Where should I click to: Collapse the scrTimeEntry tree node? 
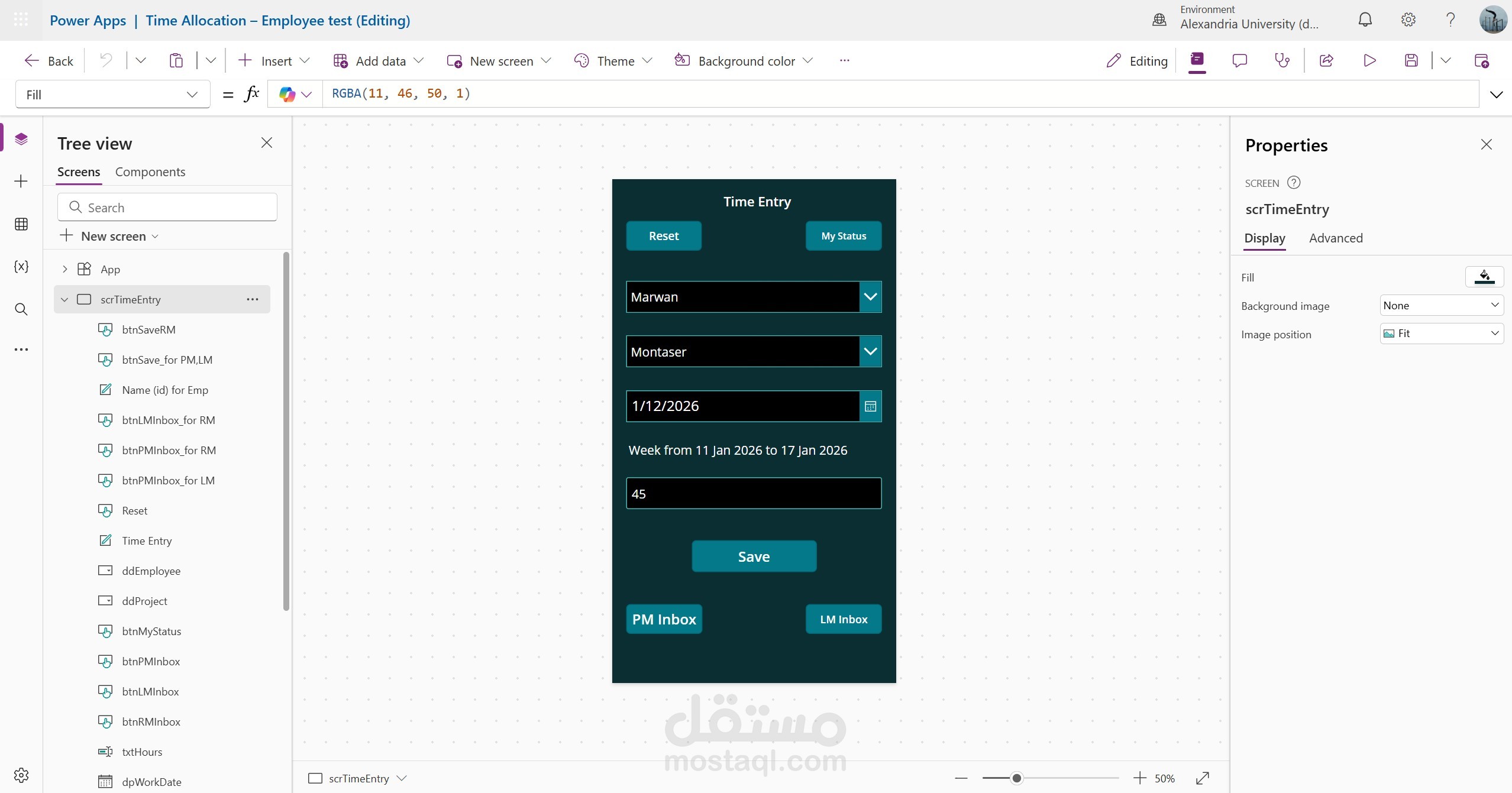(x=64, y=299)
